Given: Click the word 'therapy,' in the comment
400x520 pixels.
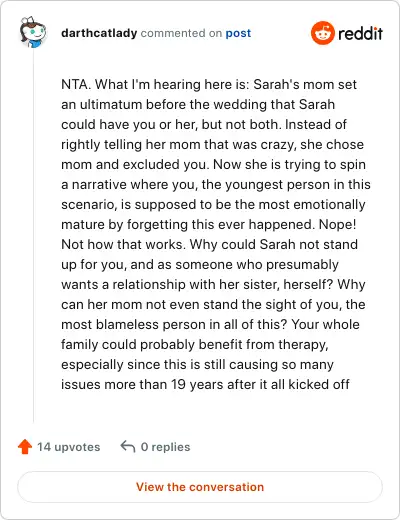Looking at the screenshot, I should (303, 345).
